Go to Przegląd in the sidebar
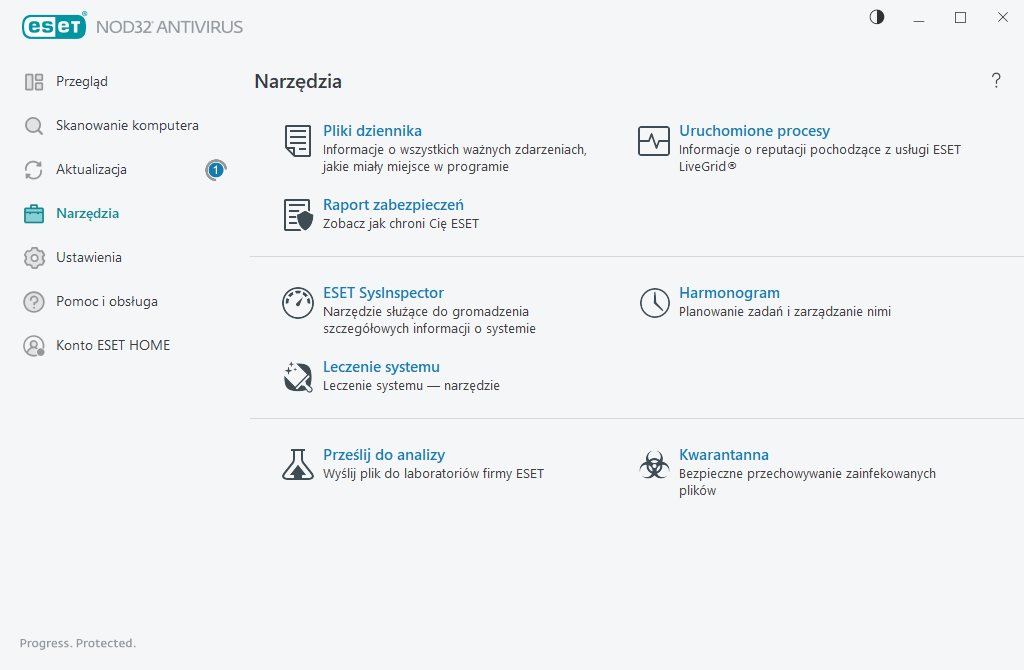The width and height of the screenshot is (1024, 670). [x=82, y=82]
